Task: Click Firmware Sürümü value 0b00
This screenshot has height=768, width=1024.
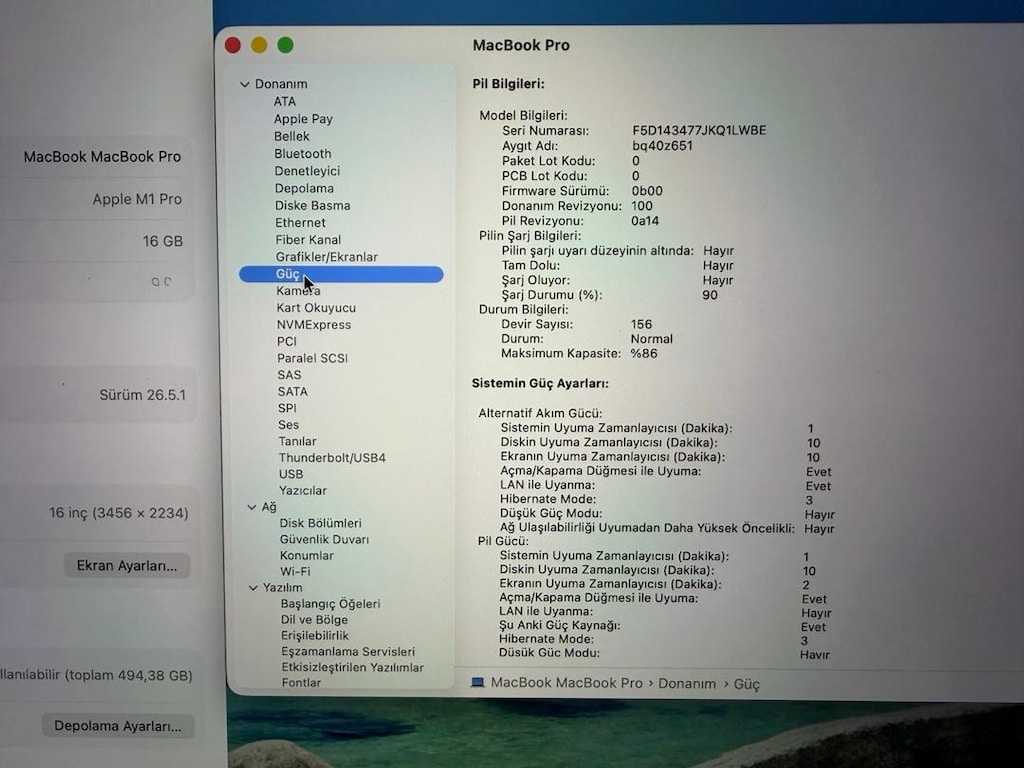Action: (647, 191)
